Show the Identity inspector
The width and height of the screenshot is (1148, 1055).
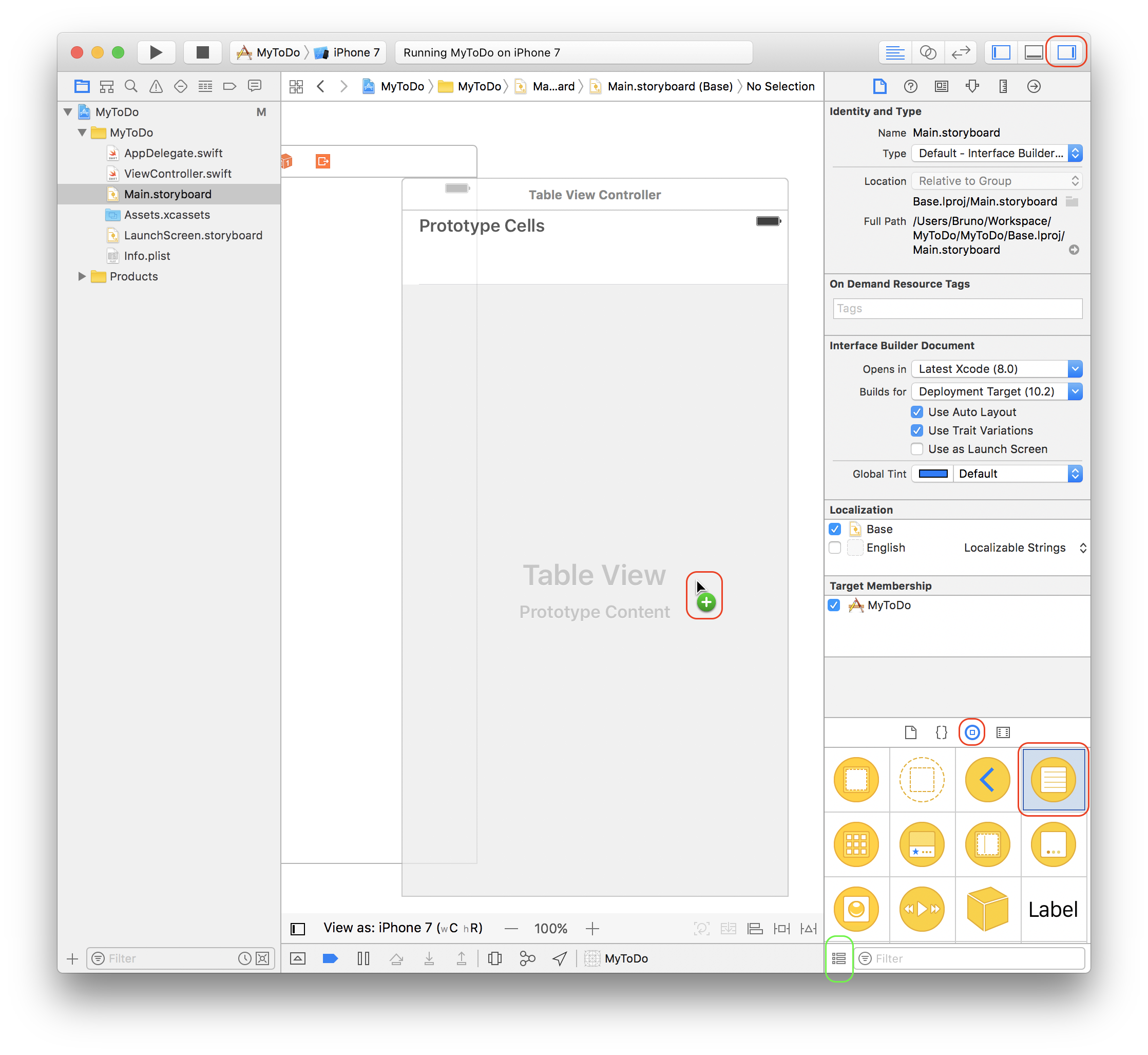942,86
